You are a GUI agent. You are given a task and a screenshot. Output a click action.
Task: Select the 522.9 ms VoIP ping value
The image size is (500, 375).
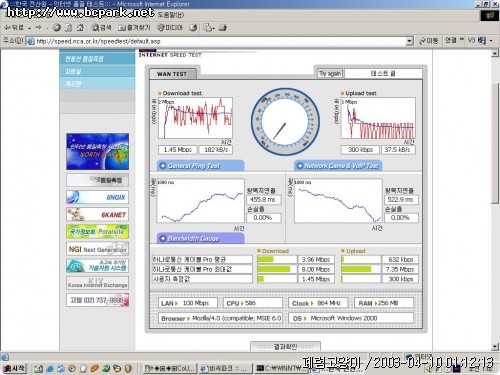[x=401, y=200]
